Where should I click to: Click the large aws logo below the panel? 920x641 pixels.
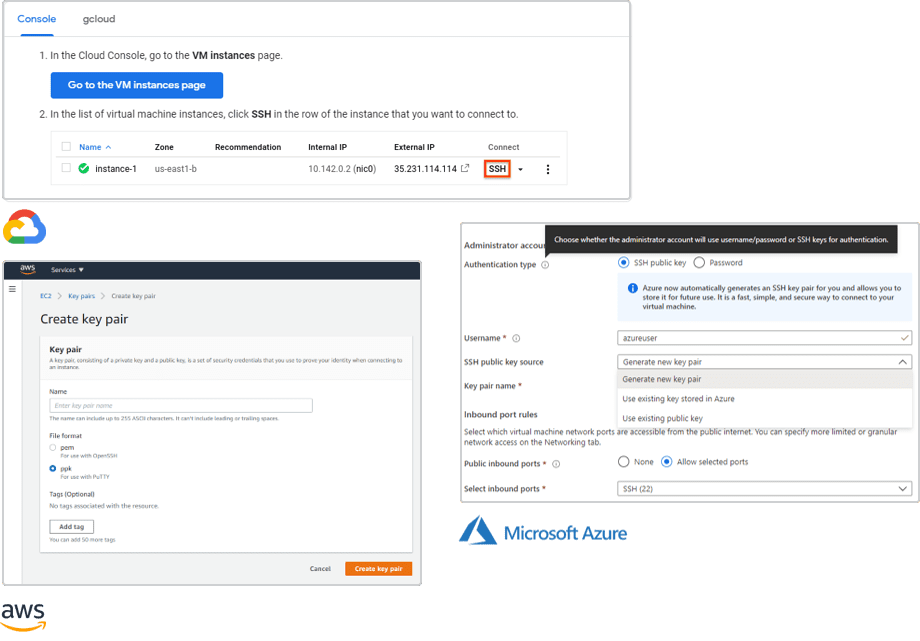23,616
